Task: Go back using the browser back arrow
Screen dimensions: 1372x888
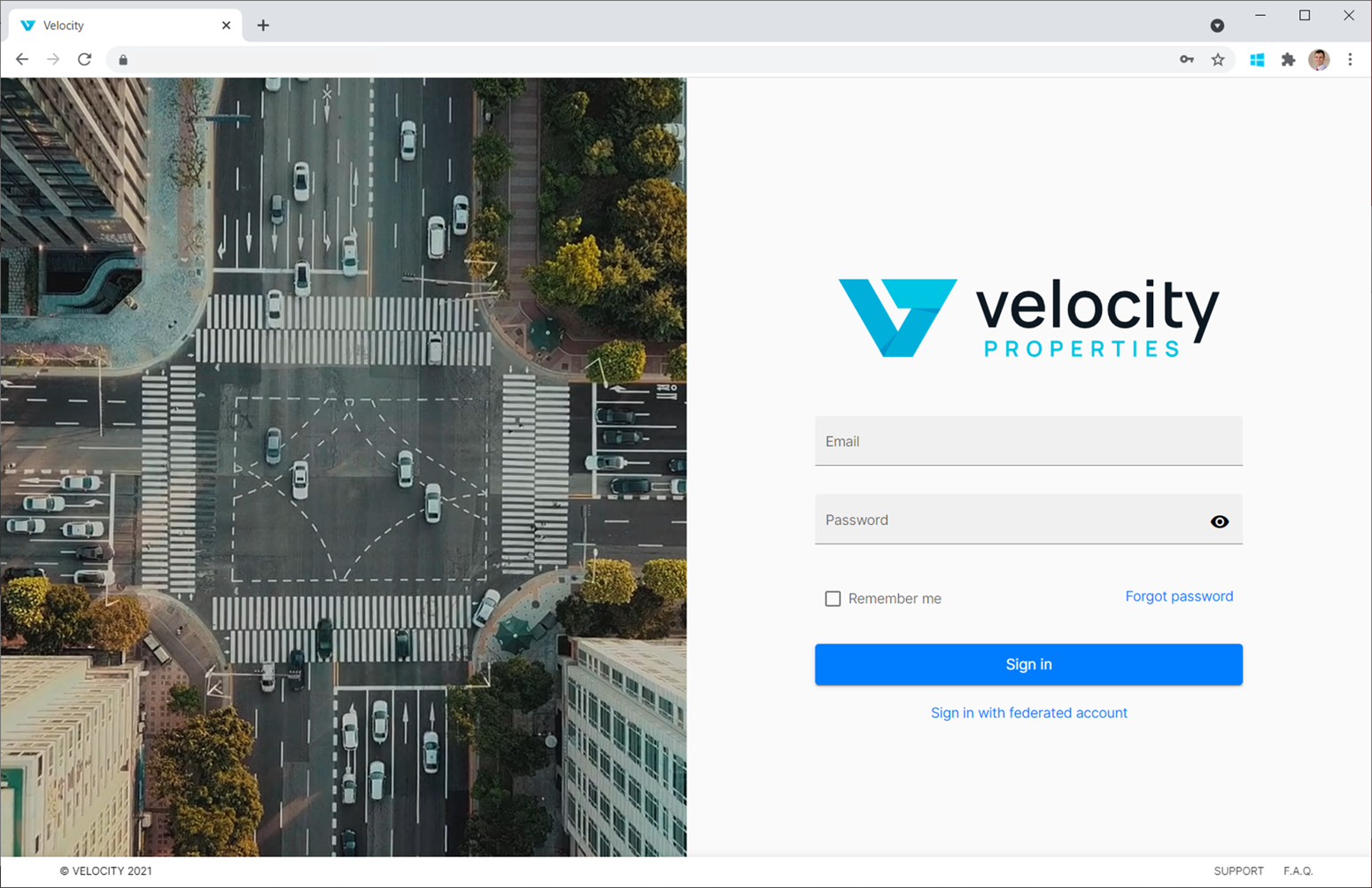Action: (22, 59)
